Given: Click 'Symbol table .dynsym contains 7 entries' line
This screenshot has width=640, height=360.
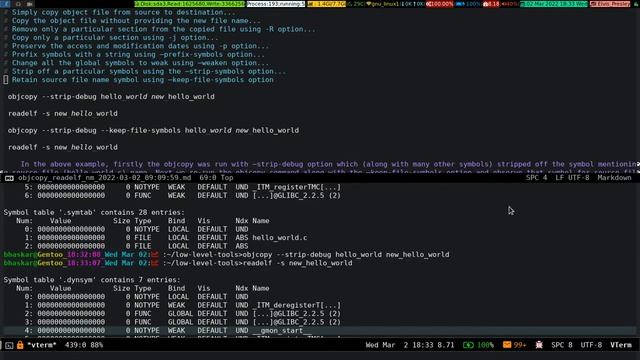Looking at the screenshot, I should (x=92, y=280).
